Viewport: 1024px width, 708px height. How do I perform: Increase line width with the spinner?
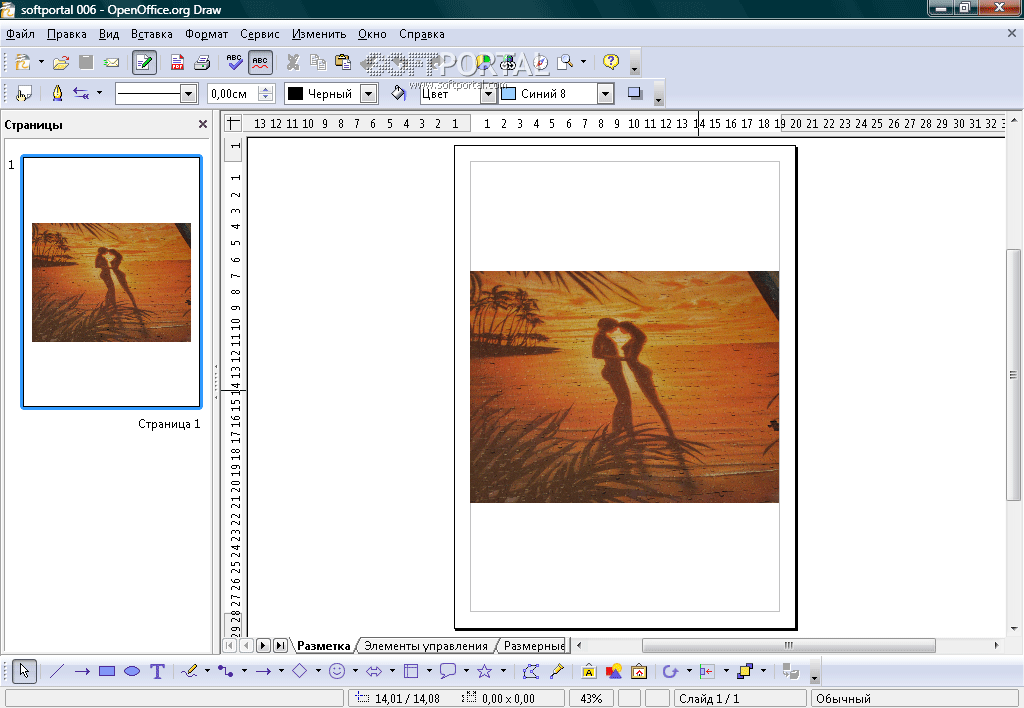point(266,89)
